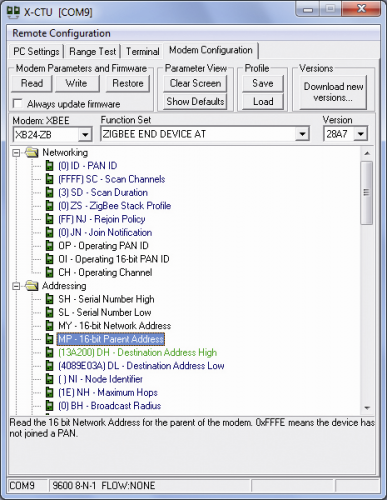Click the chip icon next to SL - Serial Number Low

tap(49, 312)
